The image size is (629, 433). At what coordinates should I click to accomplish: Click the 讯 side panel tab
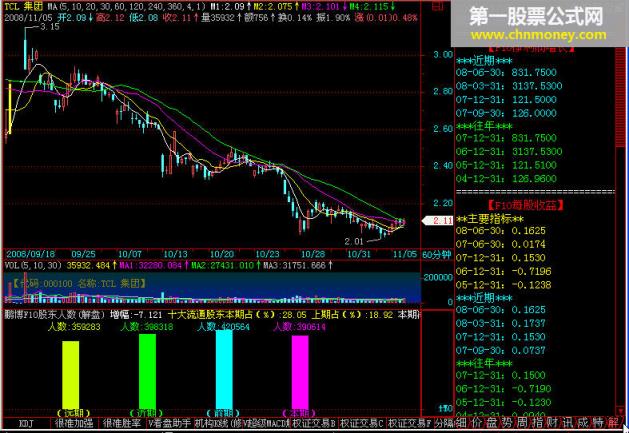click(x=568, y=422)
